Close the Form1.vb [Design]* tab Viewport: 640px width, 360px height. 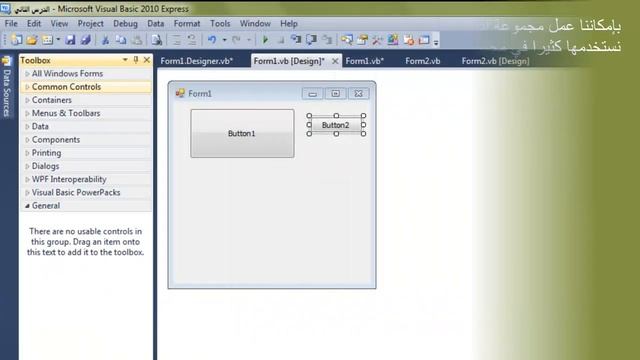335,61
